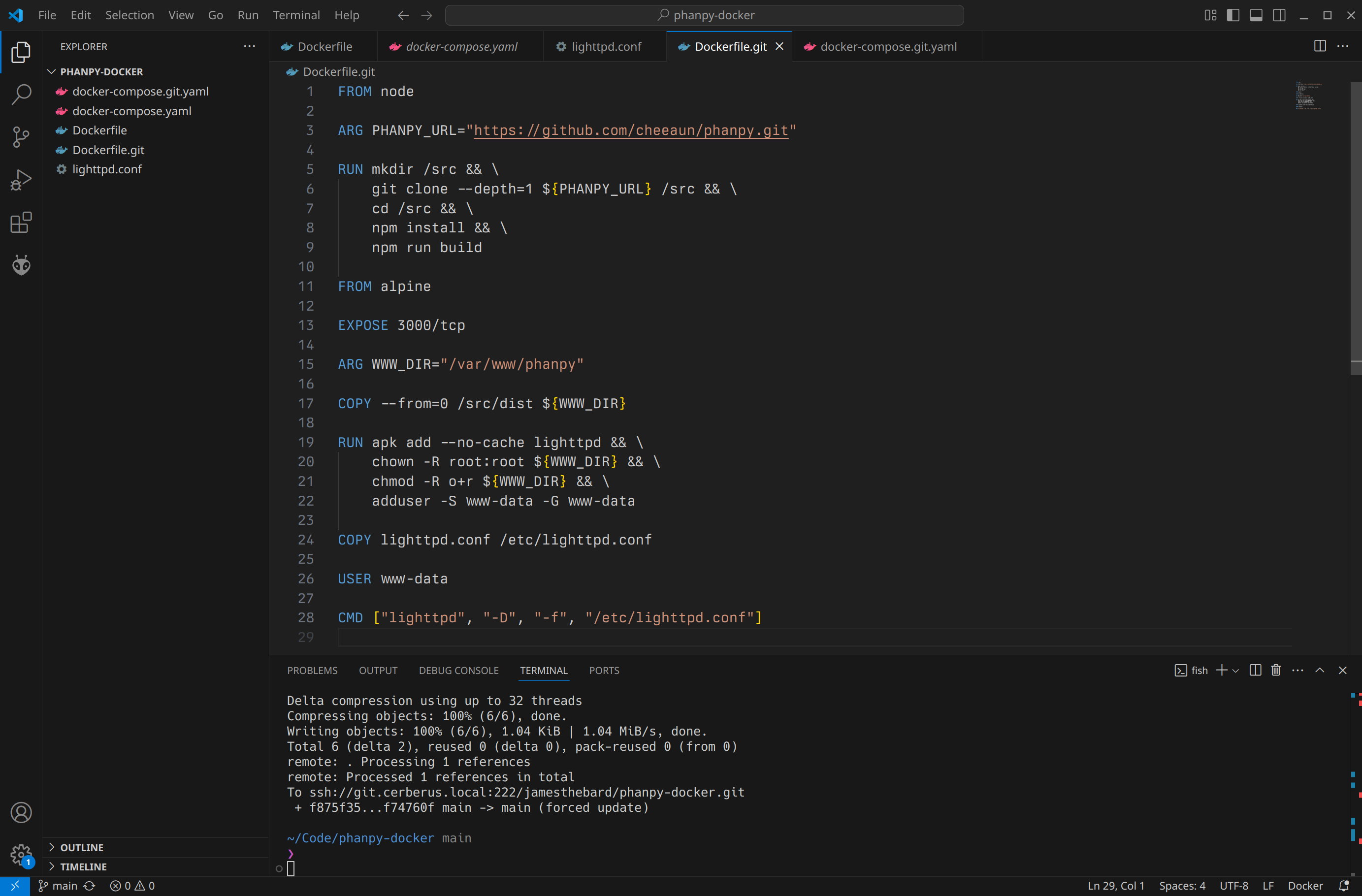Toggle the Secondary Side Bar
Image resolution: width=1362 pixels, height=896 pixels.
[1279, 15]
